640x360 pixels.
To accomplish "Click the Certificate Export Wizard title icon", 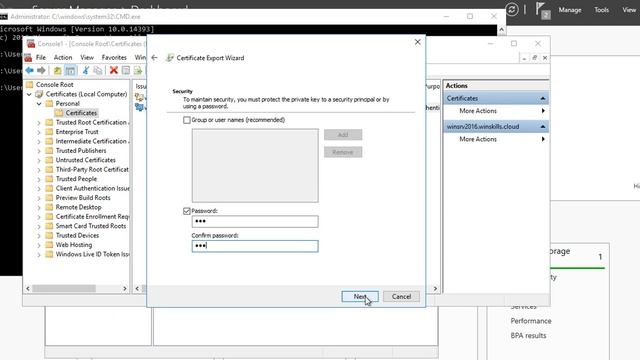I will pos(169,58).
